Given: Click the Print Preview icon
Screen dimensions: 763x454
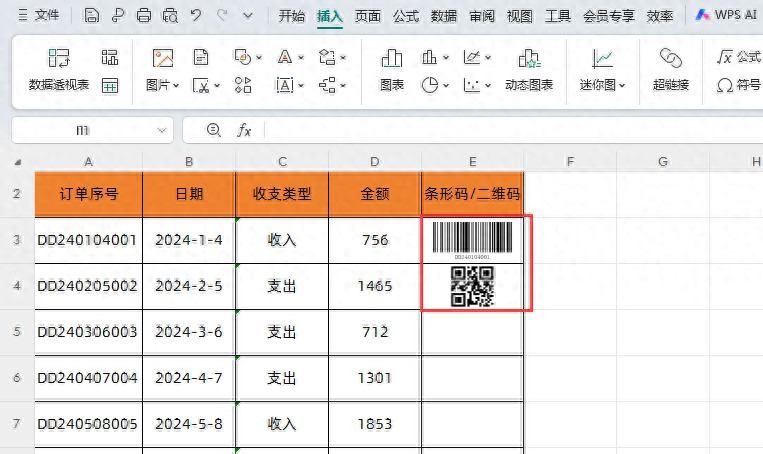Looking at the screenshot, I should 170,16.
